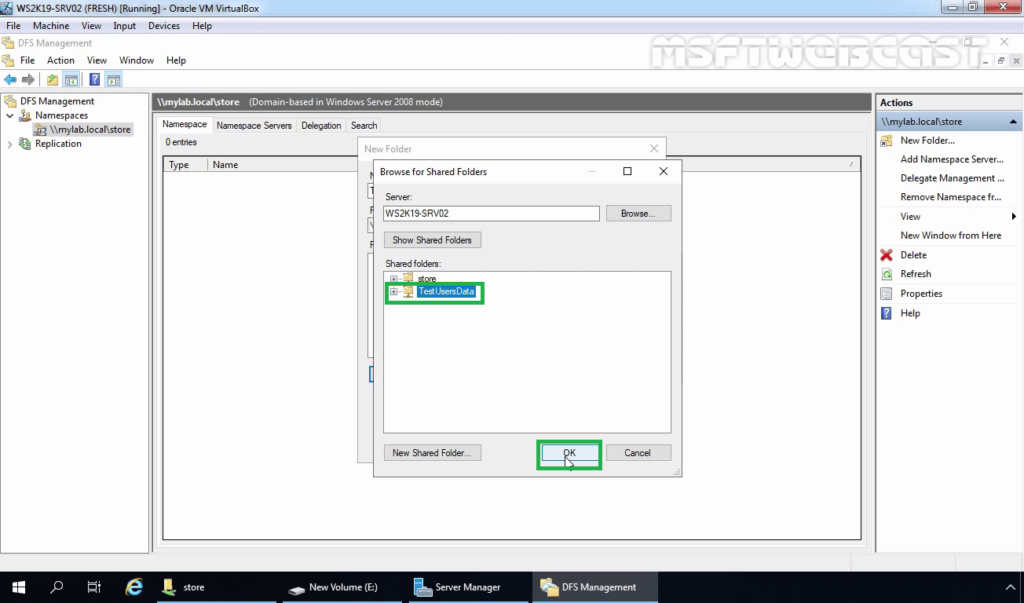This screenshot has height=603, width=1024.
Task: Launch Internet Explorer from the taskbar
Action: tap(134, 587)
